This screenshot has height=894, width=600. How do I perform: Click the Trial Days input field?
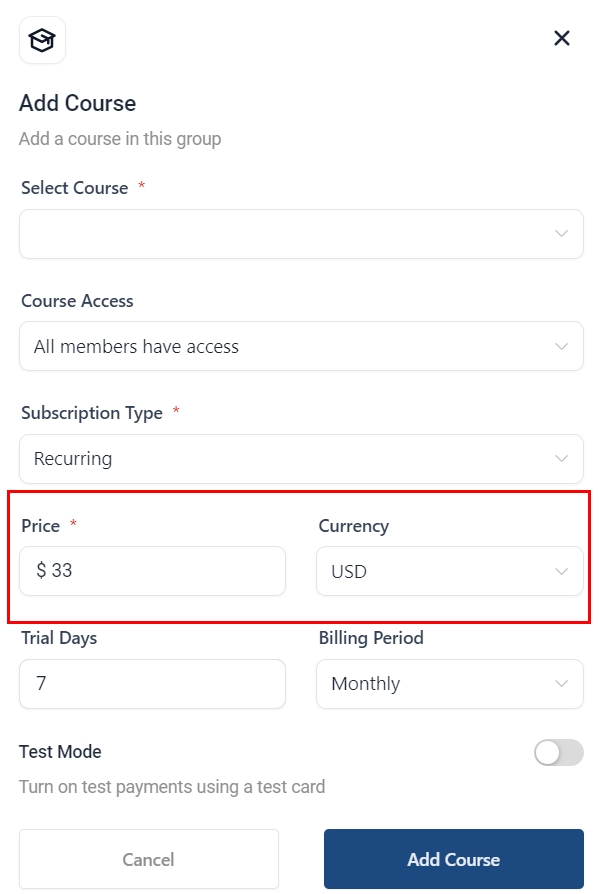152,684
